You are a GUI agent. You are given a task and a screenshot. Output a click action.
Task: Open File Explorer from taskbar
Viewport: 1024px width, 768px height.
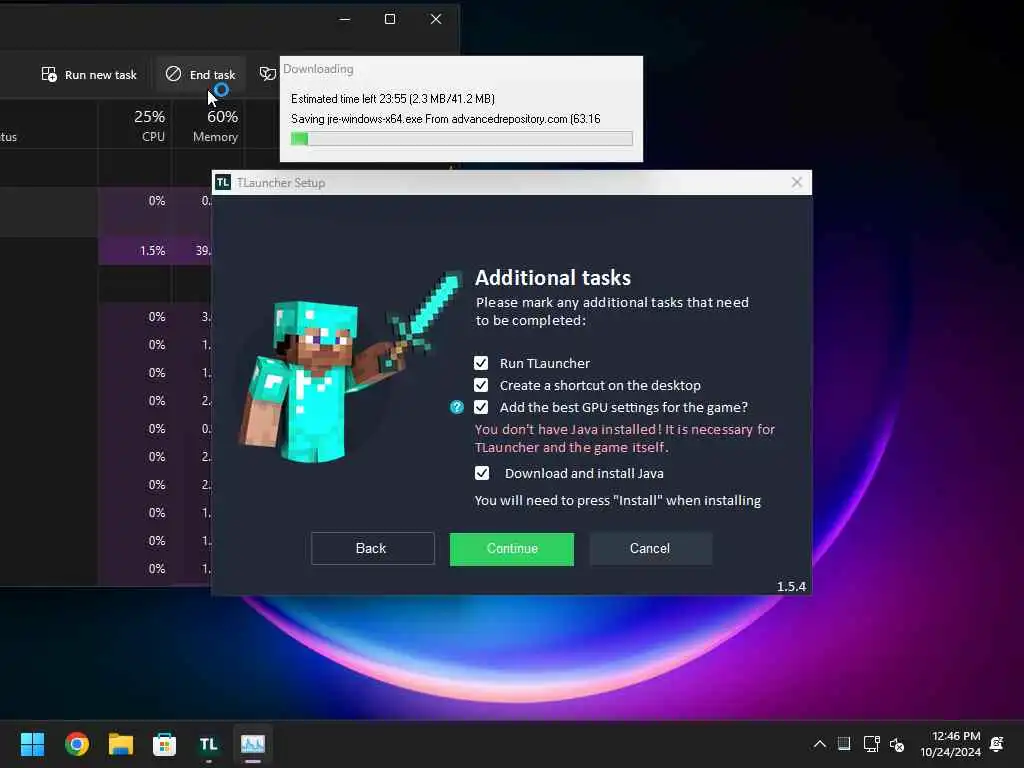coord(121,744)
